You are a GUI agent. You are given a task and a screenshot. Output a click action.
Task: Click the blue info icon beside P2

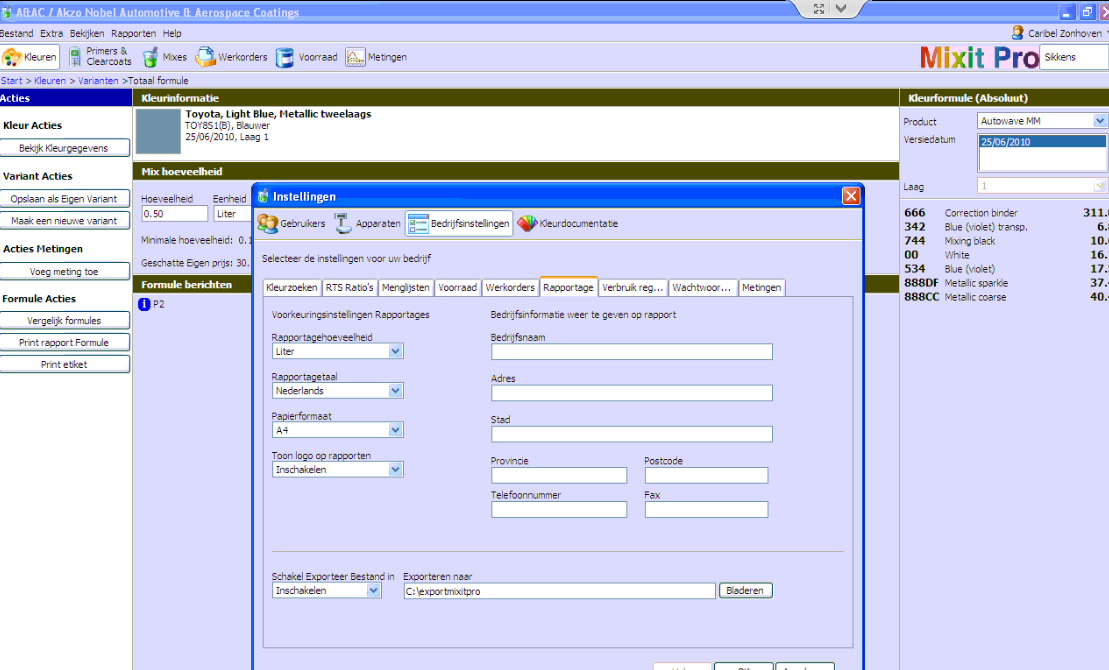144,304
